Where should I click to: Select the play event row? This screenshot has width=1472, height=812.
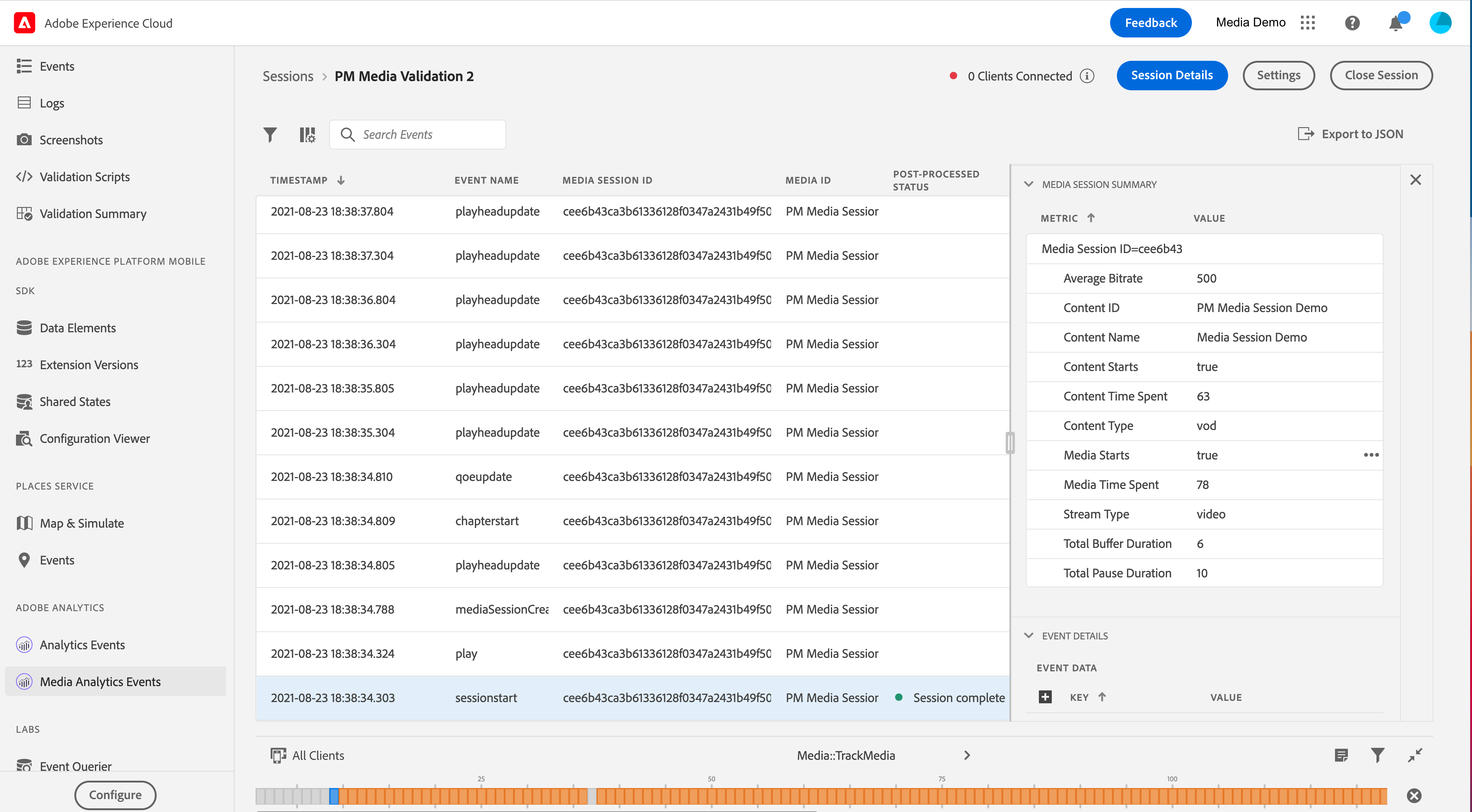coord(632,654)
